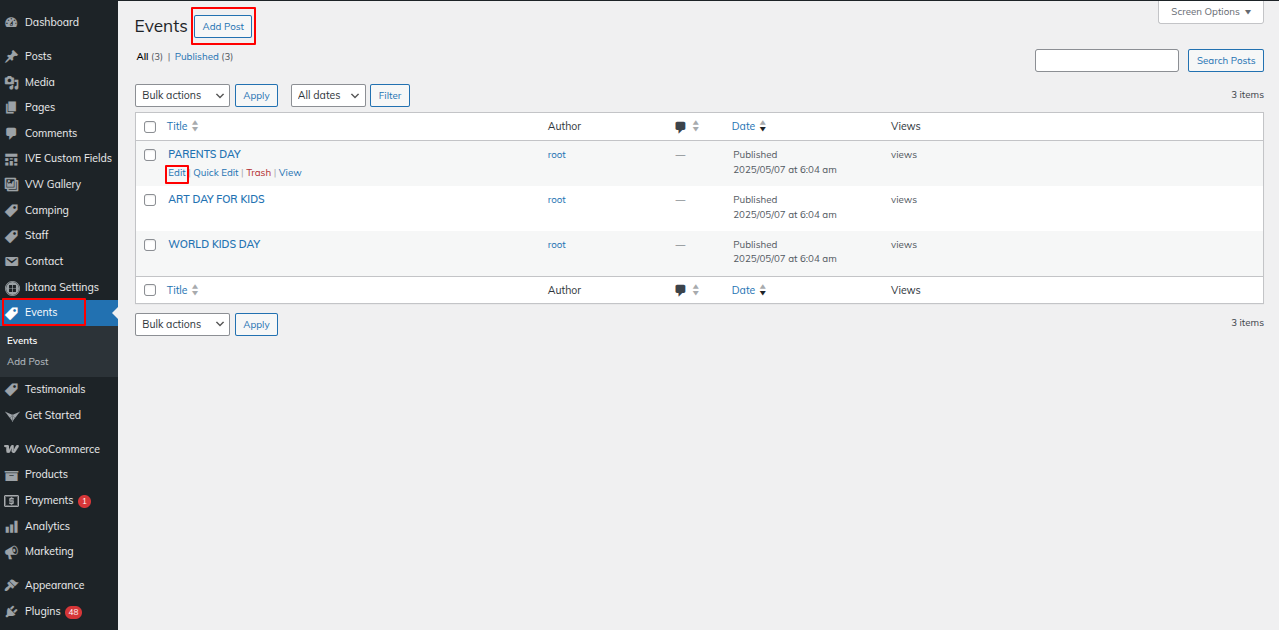Click the search posts text field
The width and height of the screenshot is (1279, 630).
pyautogui.click(x=1106, y=61)
